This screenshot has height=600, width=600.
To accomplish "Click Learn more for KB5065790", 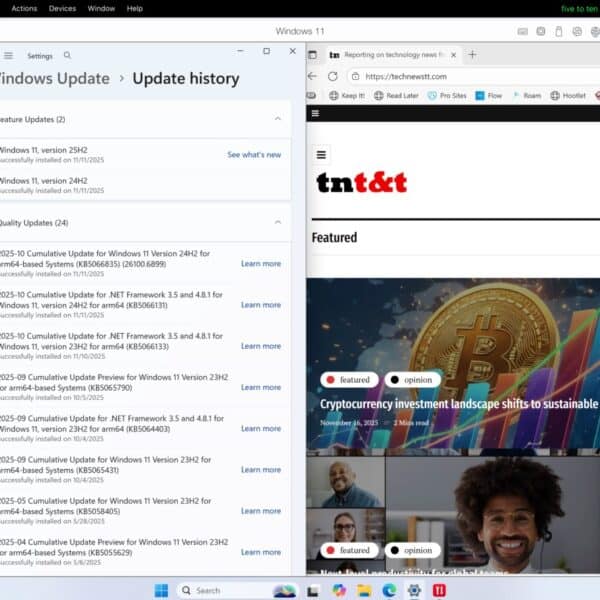I will tap(261, 387).
